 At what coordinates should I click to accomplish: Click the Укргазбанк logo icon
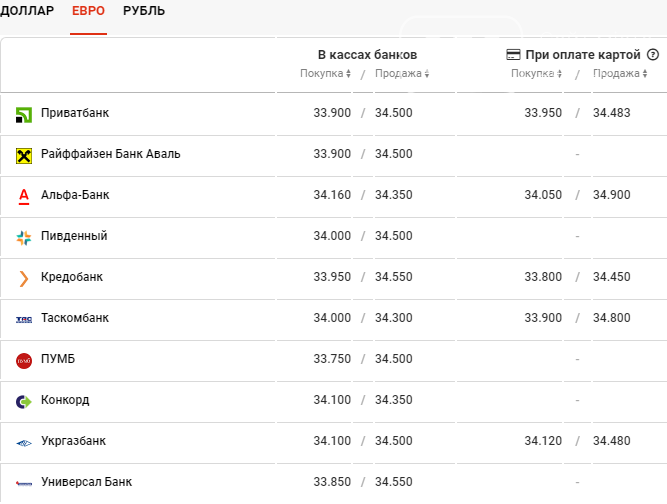click(24, 442)
